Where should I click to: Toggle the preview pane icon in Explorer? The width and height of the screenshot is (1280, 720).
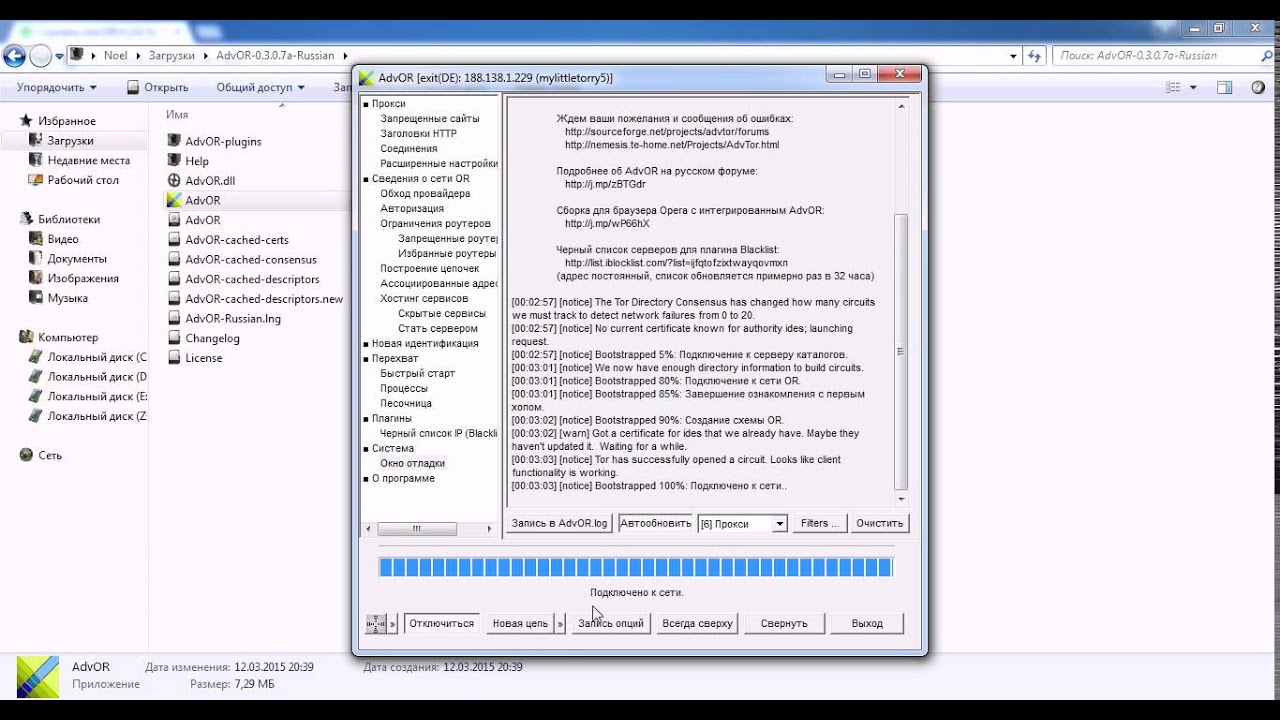click(x=1224, y=88)
